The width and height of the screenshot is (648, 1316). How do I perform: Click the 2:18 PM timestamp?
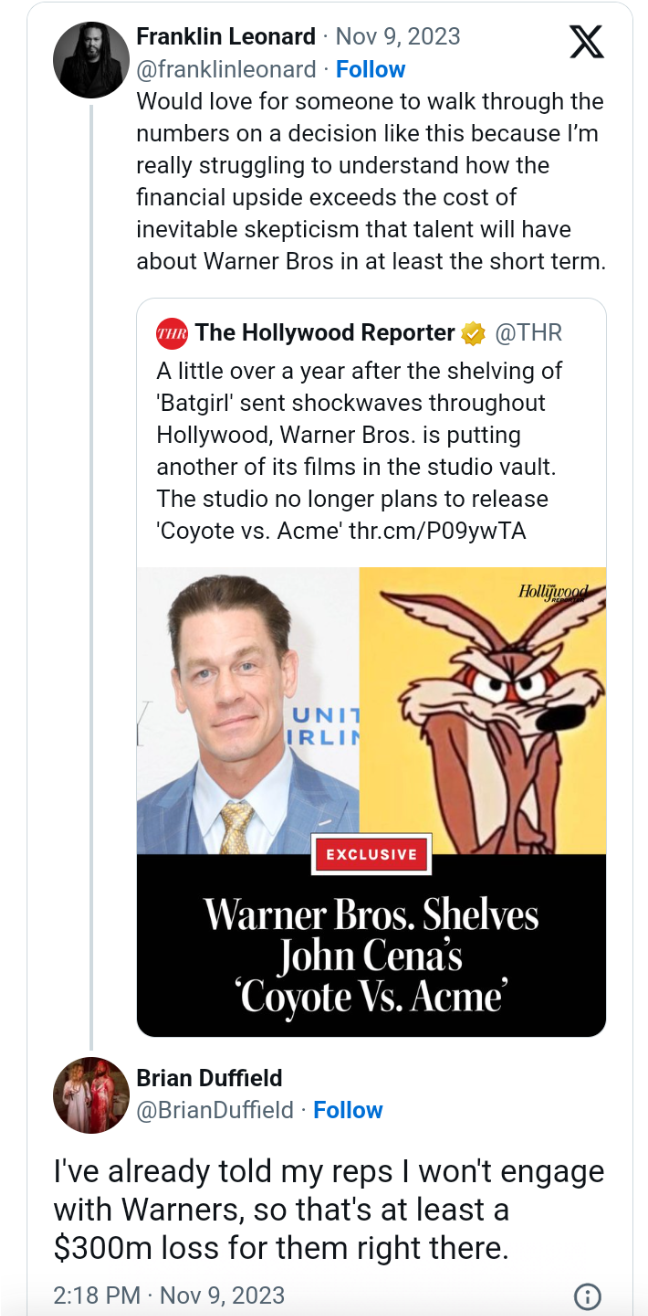click(x=97, y=1295)
